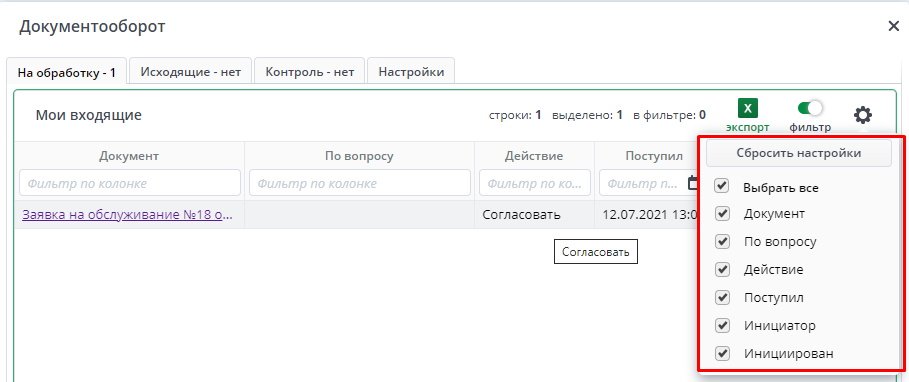909x382 pixels.
Task: Click the По вопросу column header
Action: point(359,156)
